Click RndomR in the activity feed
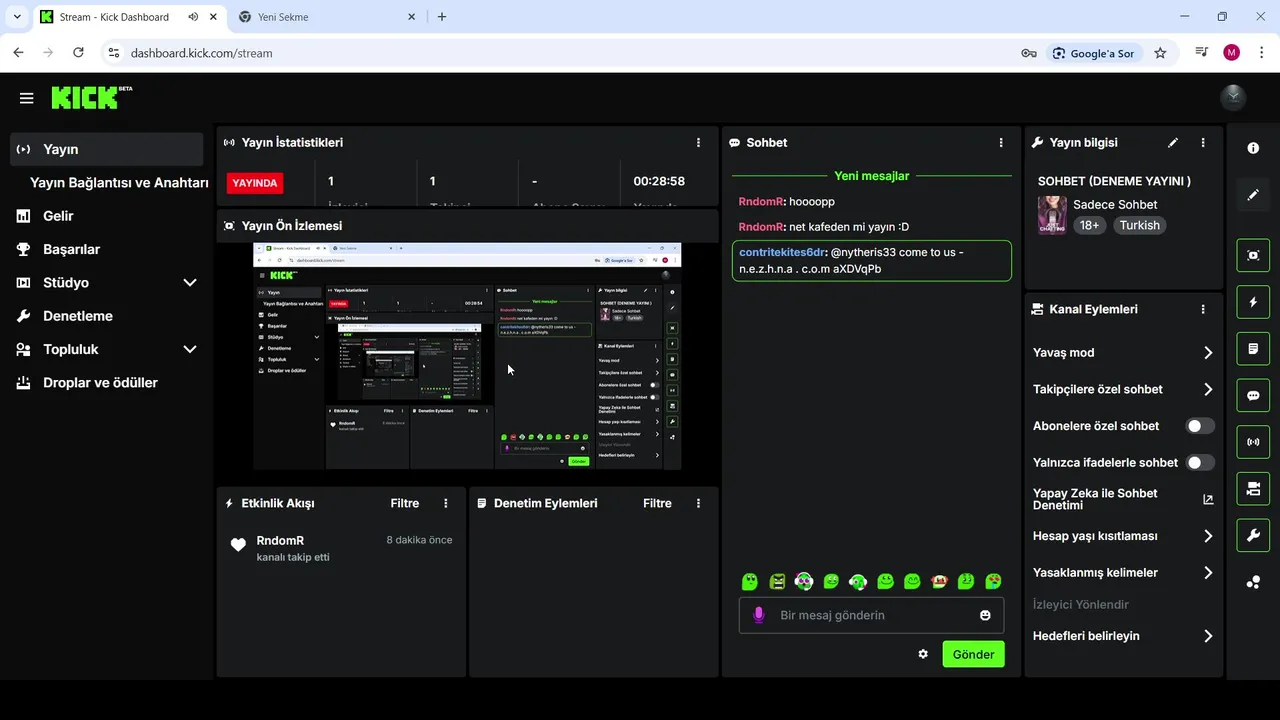This screenshot has height=720, width=1280. pos(280,540)
